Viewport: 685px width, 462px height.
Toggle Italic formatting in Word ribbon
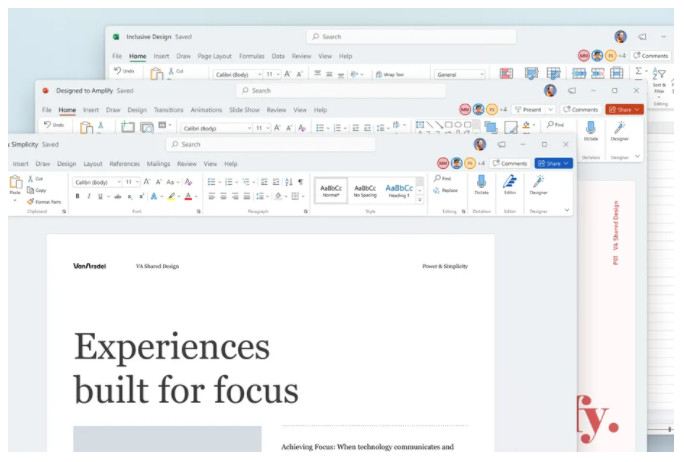click(x=89, y=196)
